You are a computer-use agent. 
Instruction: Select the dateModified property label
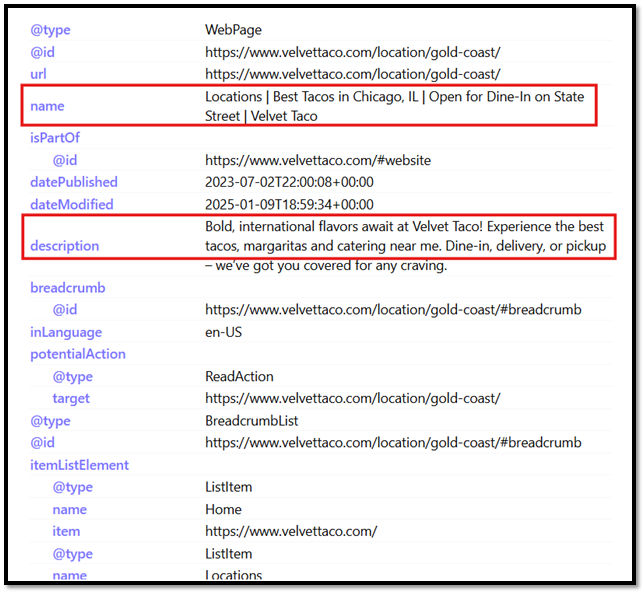coord(72,204)
